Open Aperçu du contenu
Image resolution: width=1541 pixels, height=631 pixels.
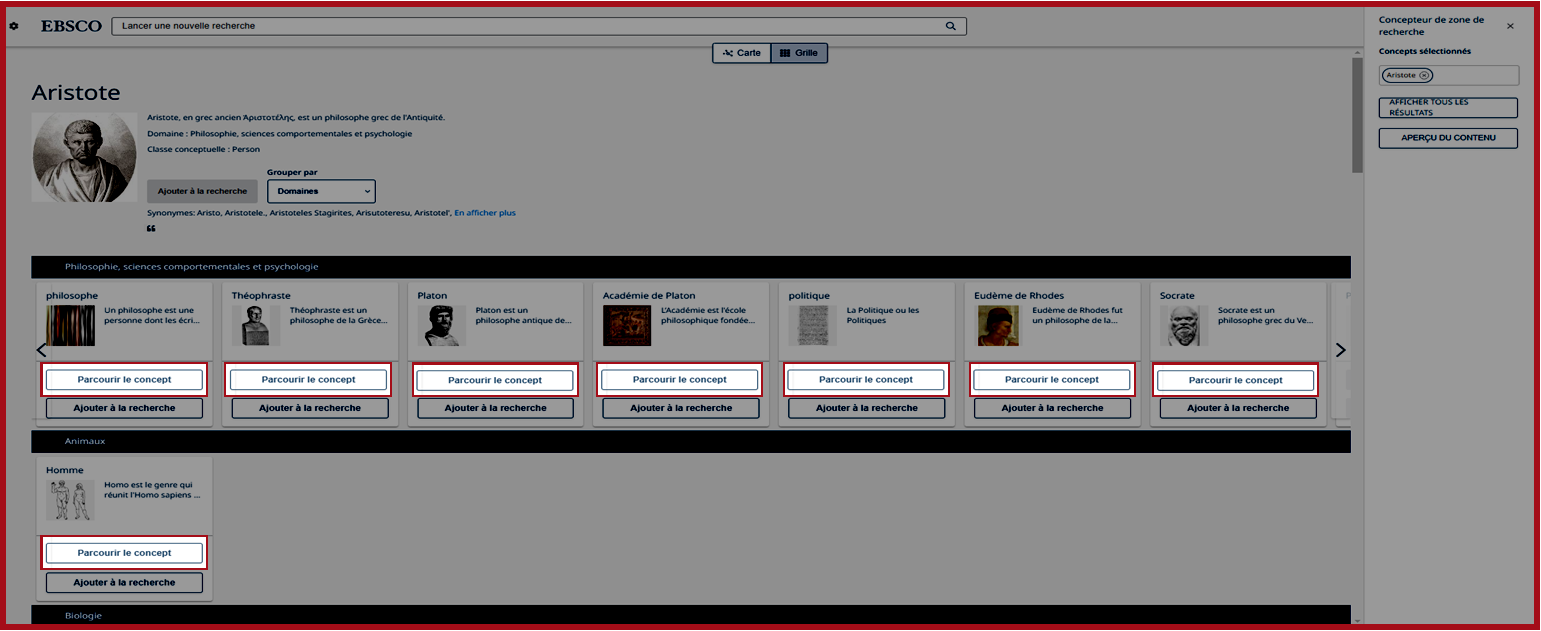click(x=1448, y=138)
